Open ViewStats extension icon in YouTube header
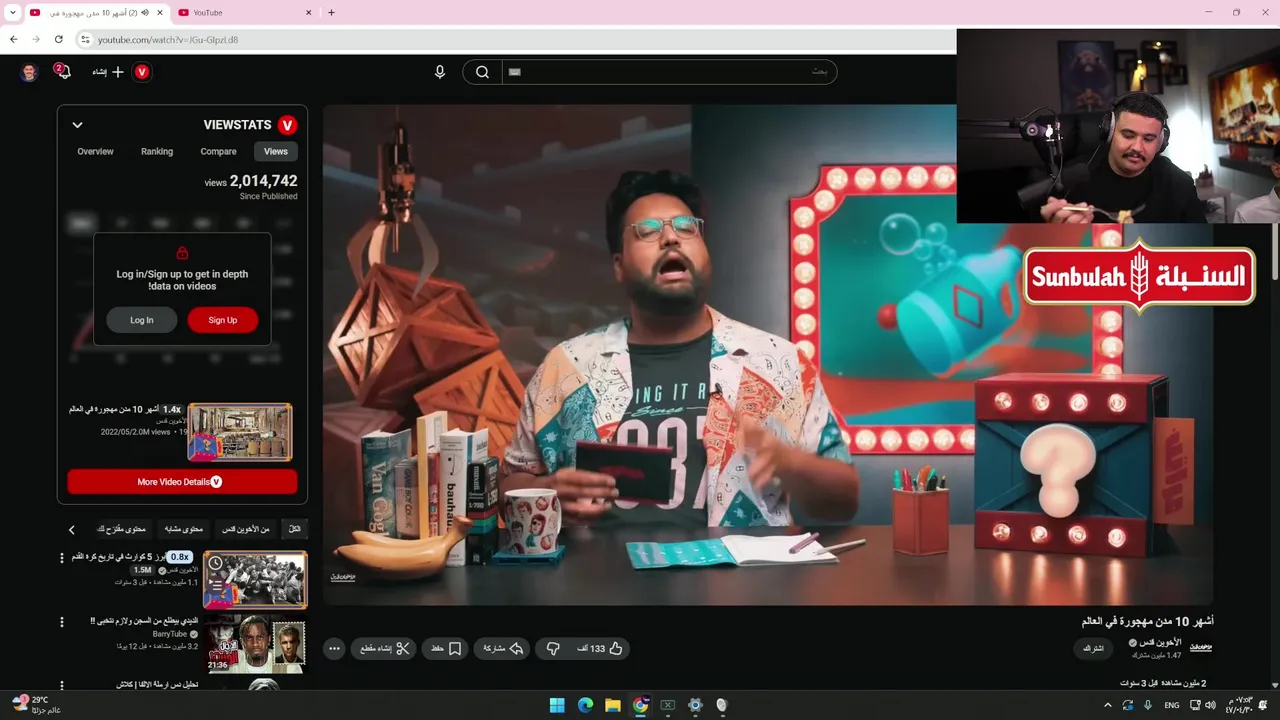Screen dimensions: 1280x720 click(142, 72)
